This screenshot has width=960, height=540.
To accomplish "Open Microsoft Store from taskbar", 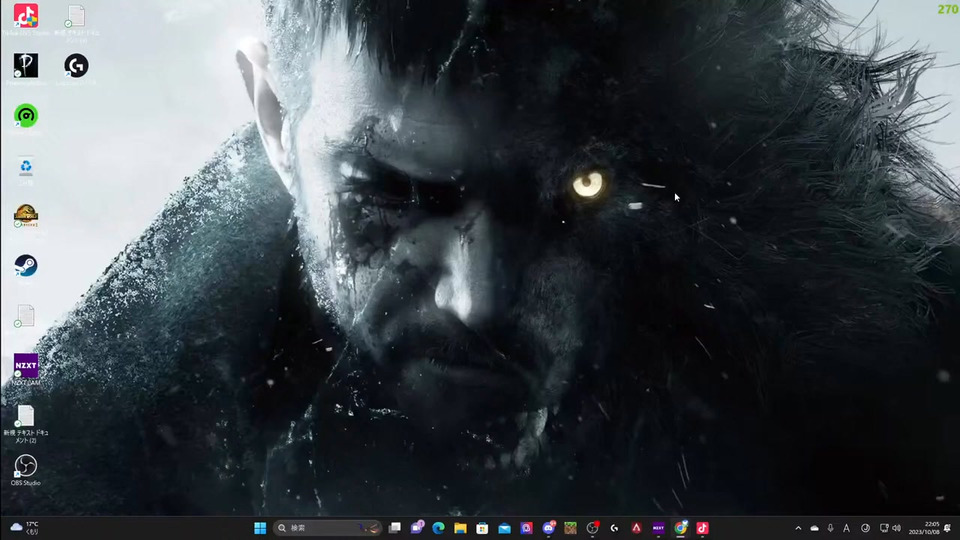I will [x=482, y=528].
